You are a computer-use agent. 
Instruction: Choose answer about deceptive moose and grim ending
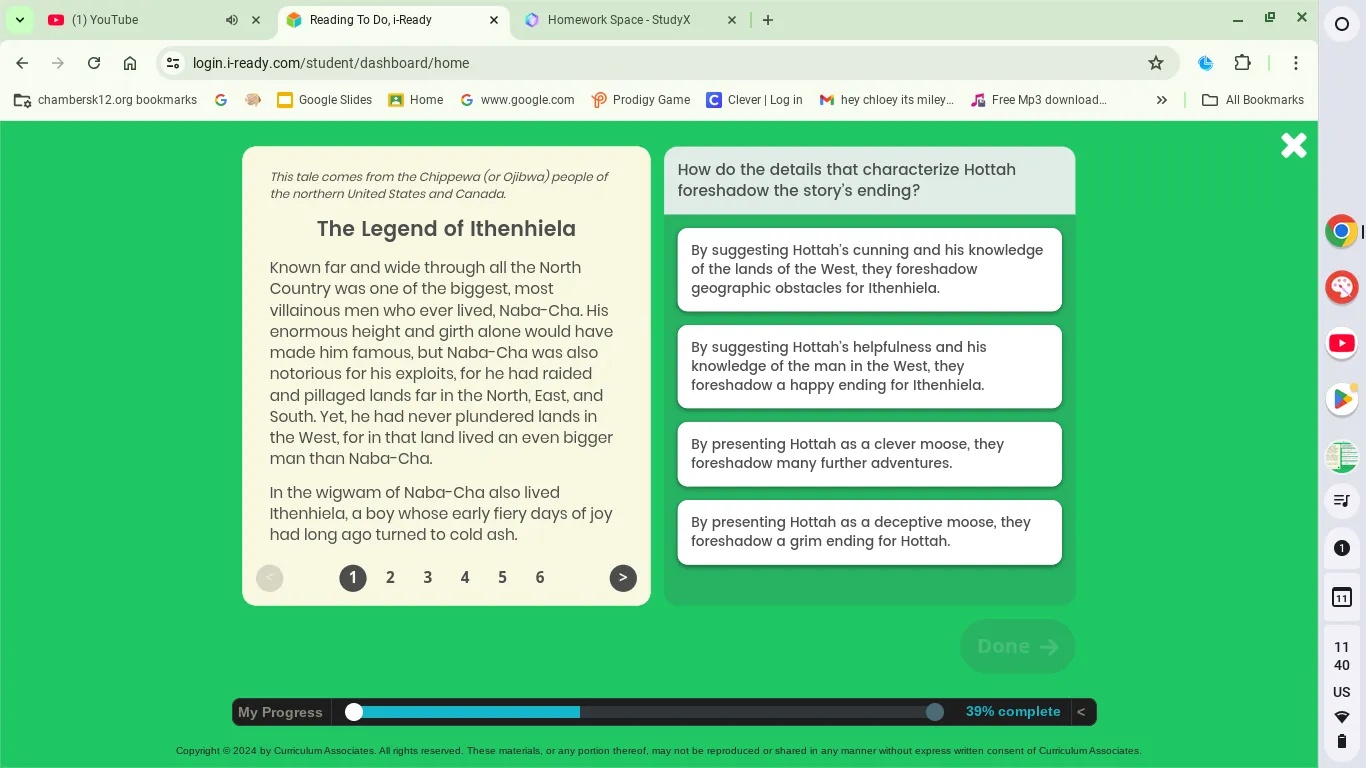point(869,532)
